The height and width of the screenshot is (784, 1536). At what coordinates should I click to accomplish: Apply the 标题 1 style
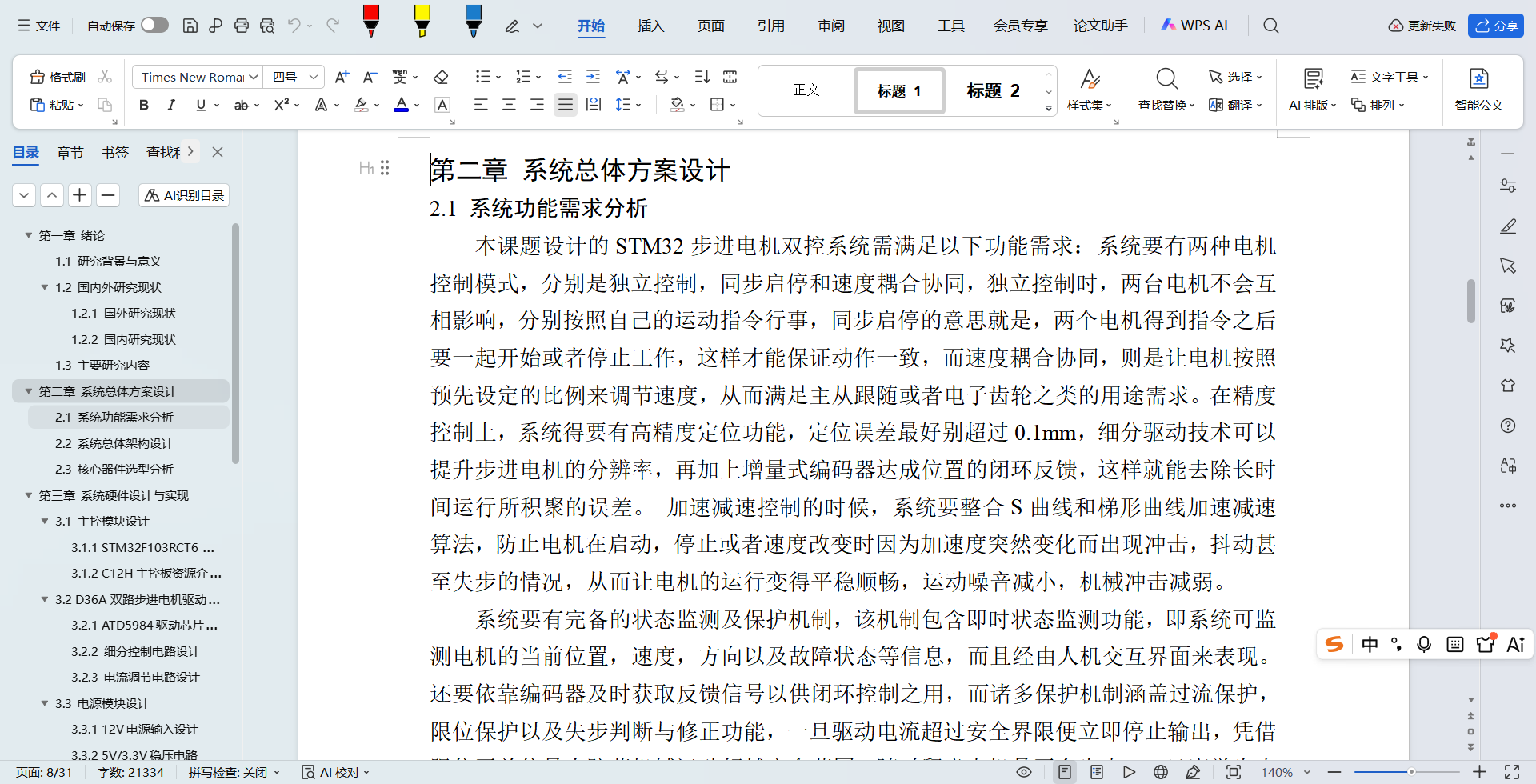pyautogui.click(x=899, y=90)
